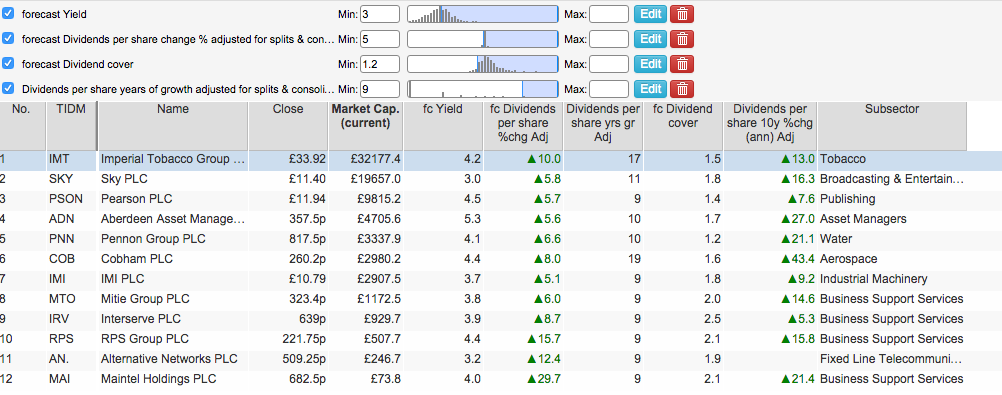Delete the forecast Yield filter with trash icon
Image resolution: width=1002 pixels, height=395 pixels.
682,13
